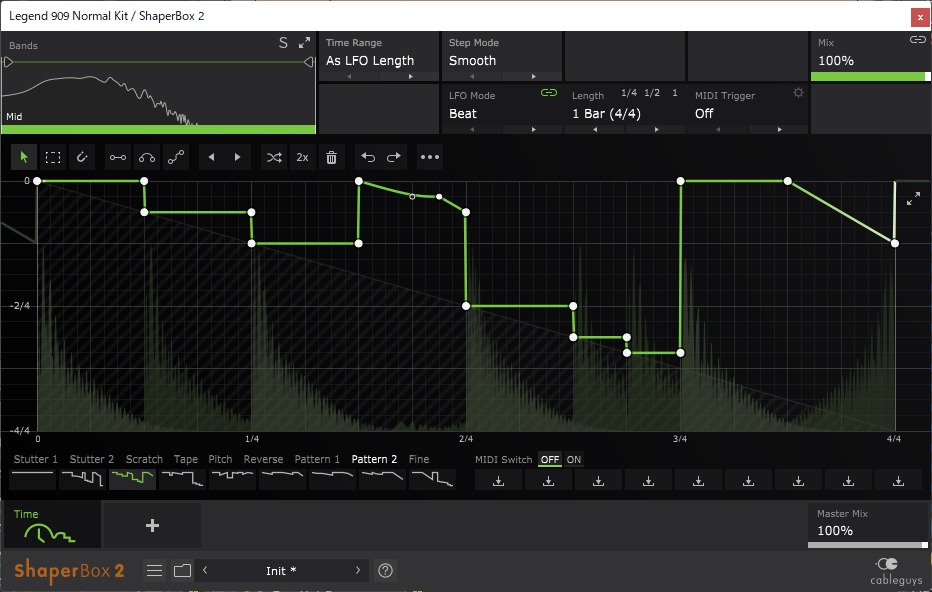Add a new shaper with plus button

[152, 525]
